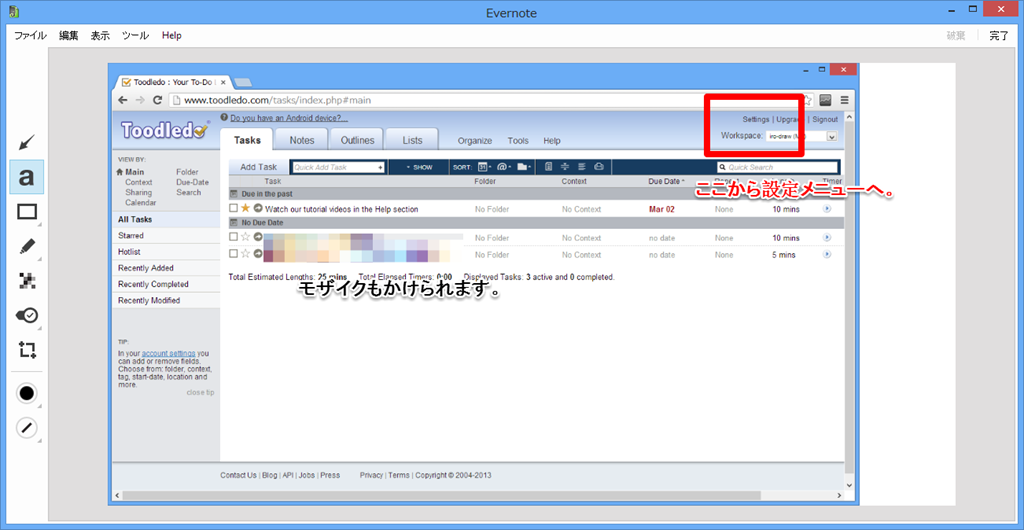Click the 完了 done button
The height and width of the screenshot is (530, 1024).
(999, 36)
